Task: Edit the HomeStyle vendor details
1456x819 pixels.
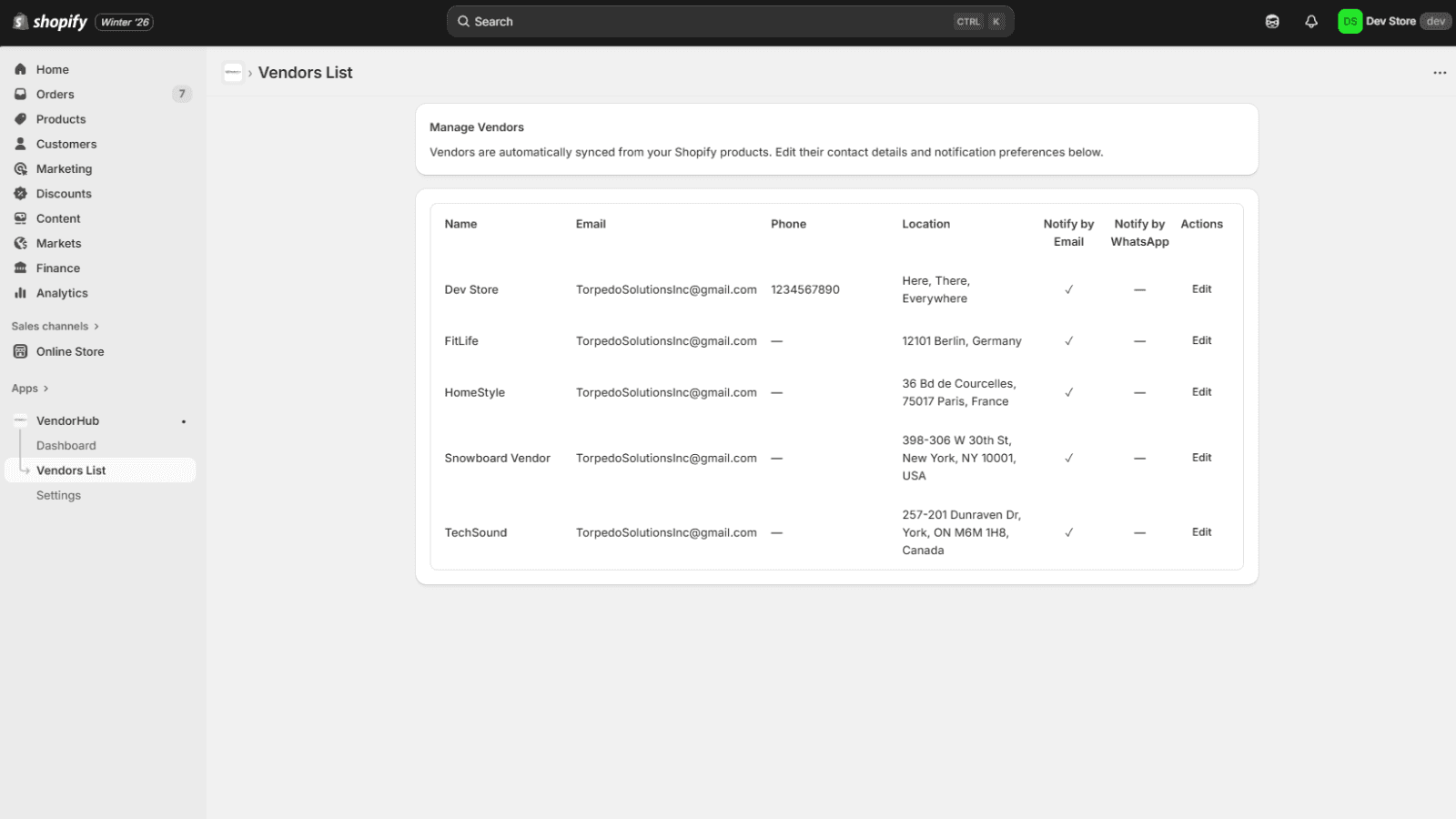Action: (x=1201, y=392)
